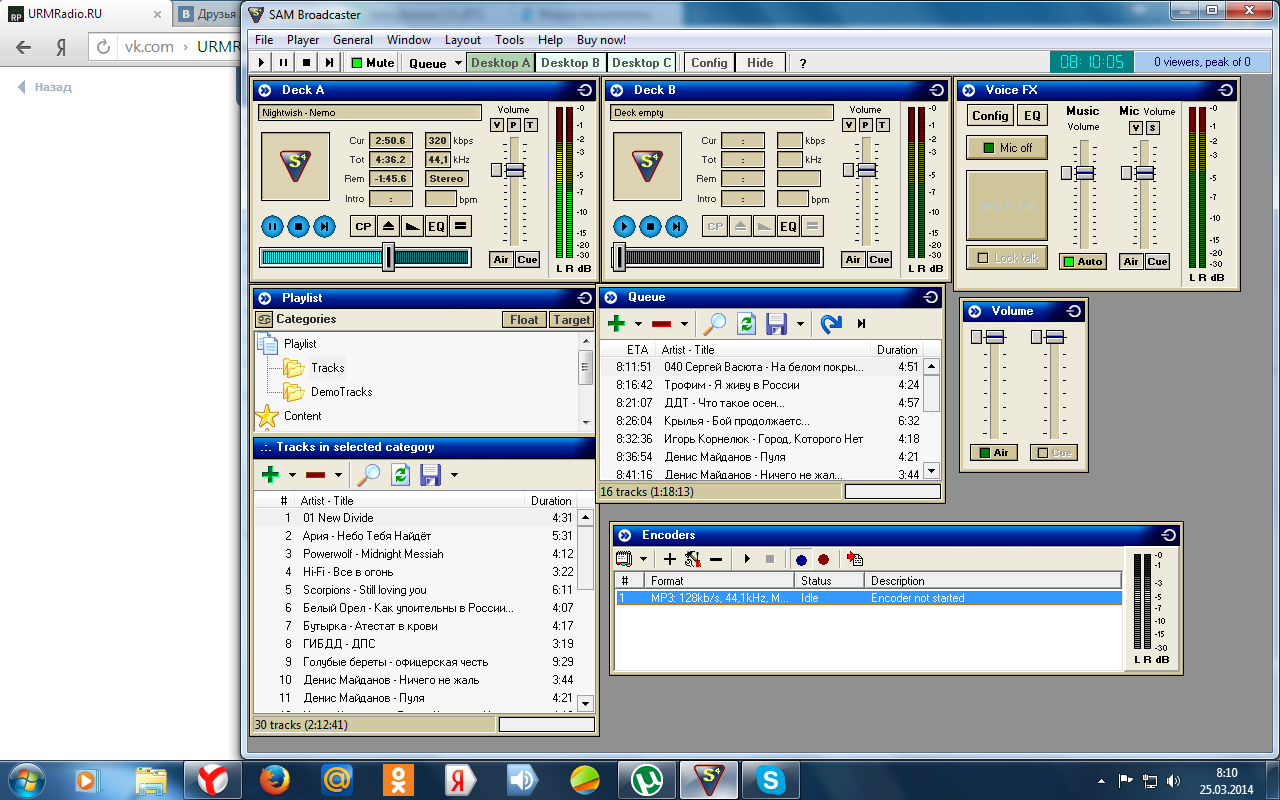This screenshot has width=1280, height=800.
Task: Search tracks in selected category
Action: click(369, 475)
